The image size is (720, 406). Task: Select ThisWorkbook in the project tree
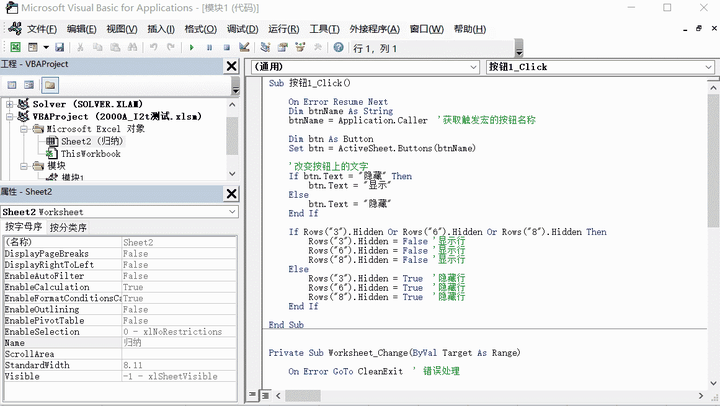click(91, 154)
